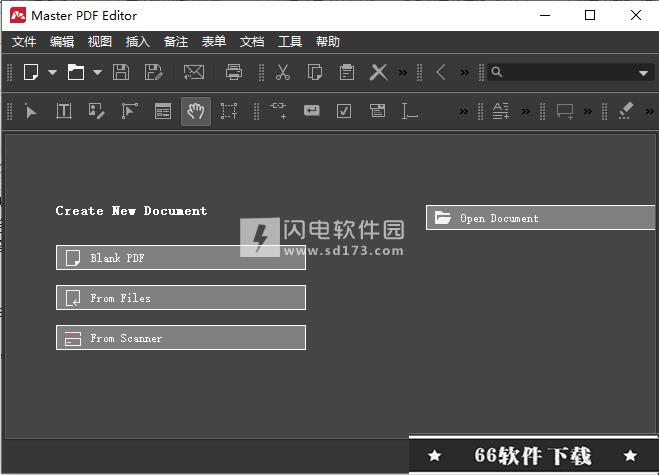
Task: Click the New document icon
Action: (31, 72)
